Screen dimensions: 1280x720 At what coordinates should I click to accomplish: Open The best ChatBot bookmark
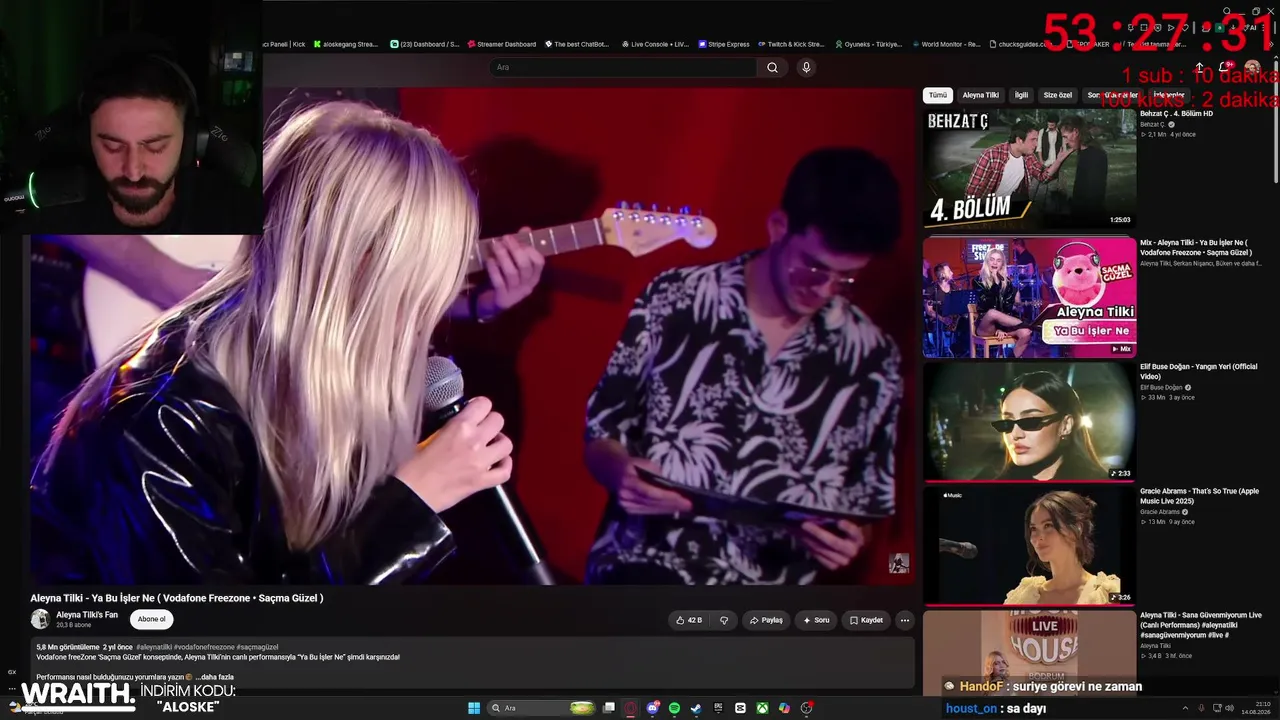pos(577,44)
